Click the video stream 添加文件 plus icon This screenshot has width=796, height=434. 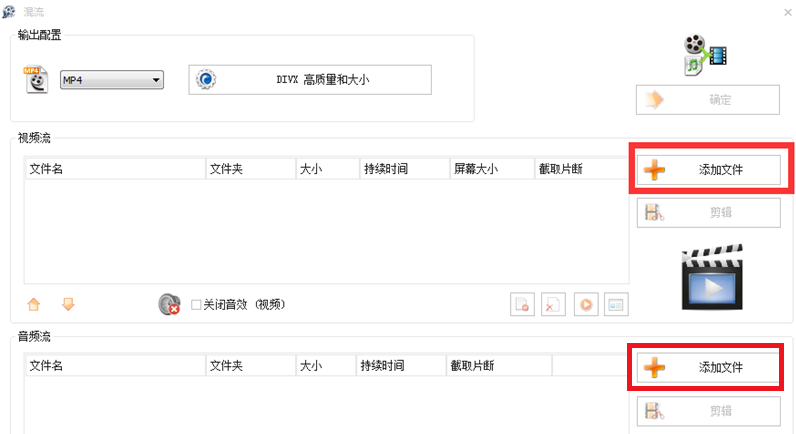[x=654, y=169]
